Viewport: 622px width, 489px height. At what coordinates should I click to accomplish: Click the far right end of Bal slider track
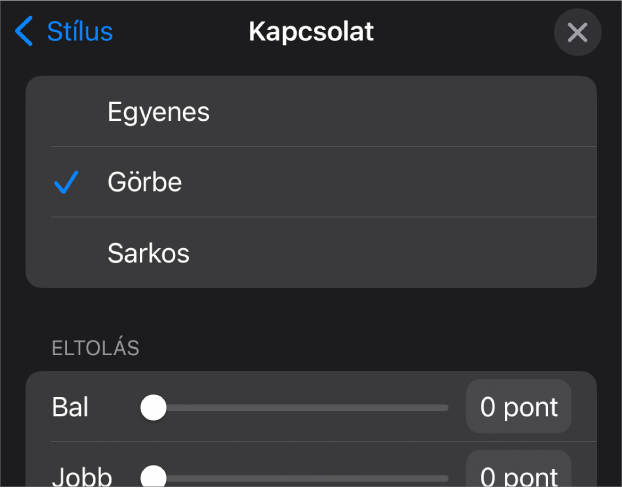coord(445,407)
